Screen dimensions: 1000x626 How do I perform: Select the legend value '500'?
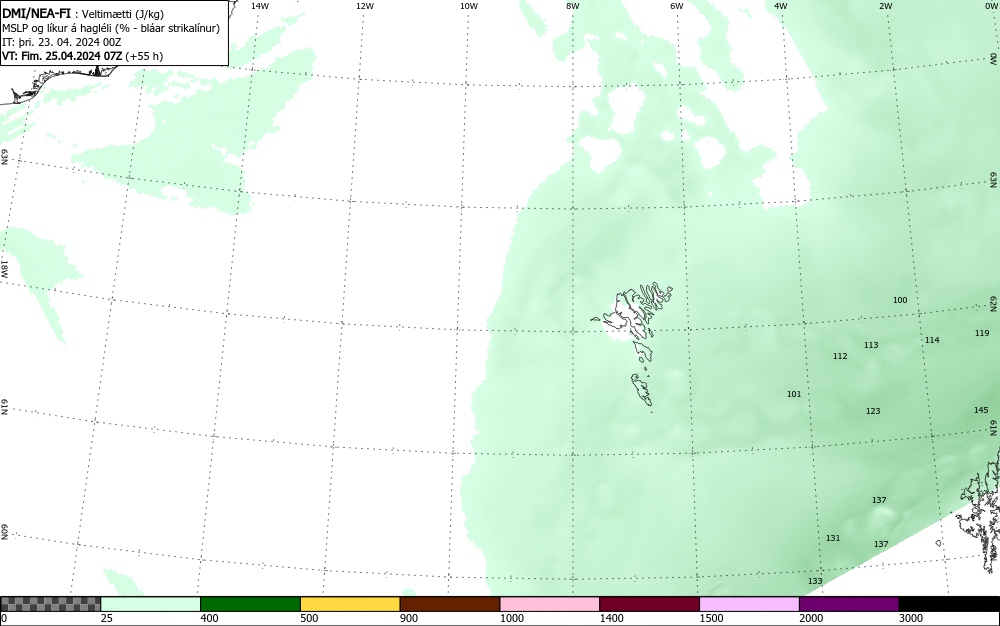click(x=309, y=618)
